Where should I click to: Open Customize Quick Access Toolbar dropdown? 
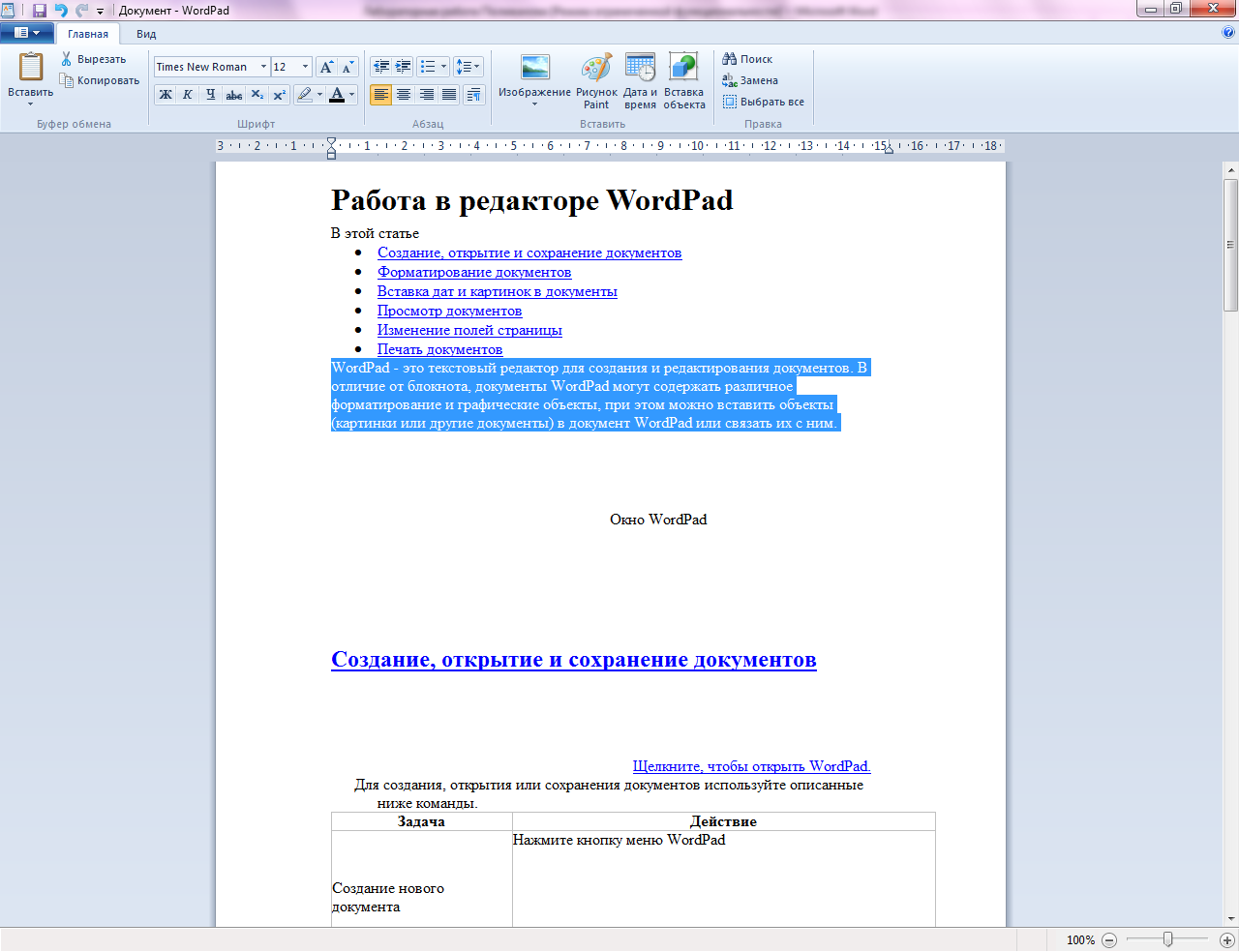[x=100, y=12]
